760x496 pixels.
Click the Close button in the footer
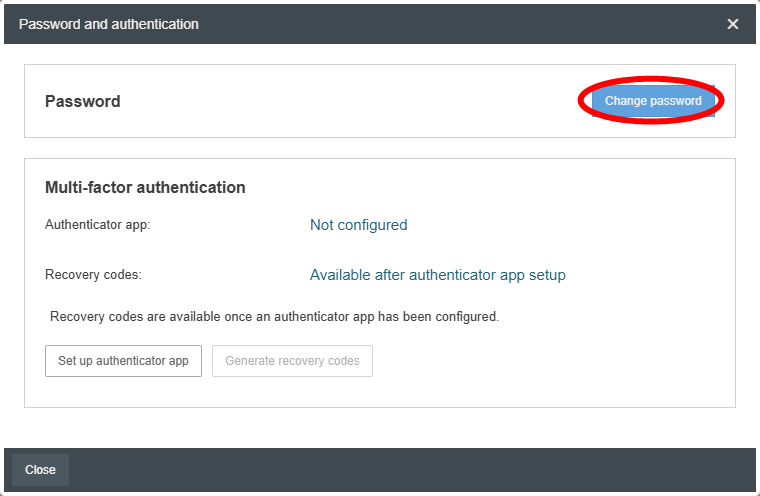tap(40, 470)
